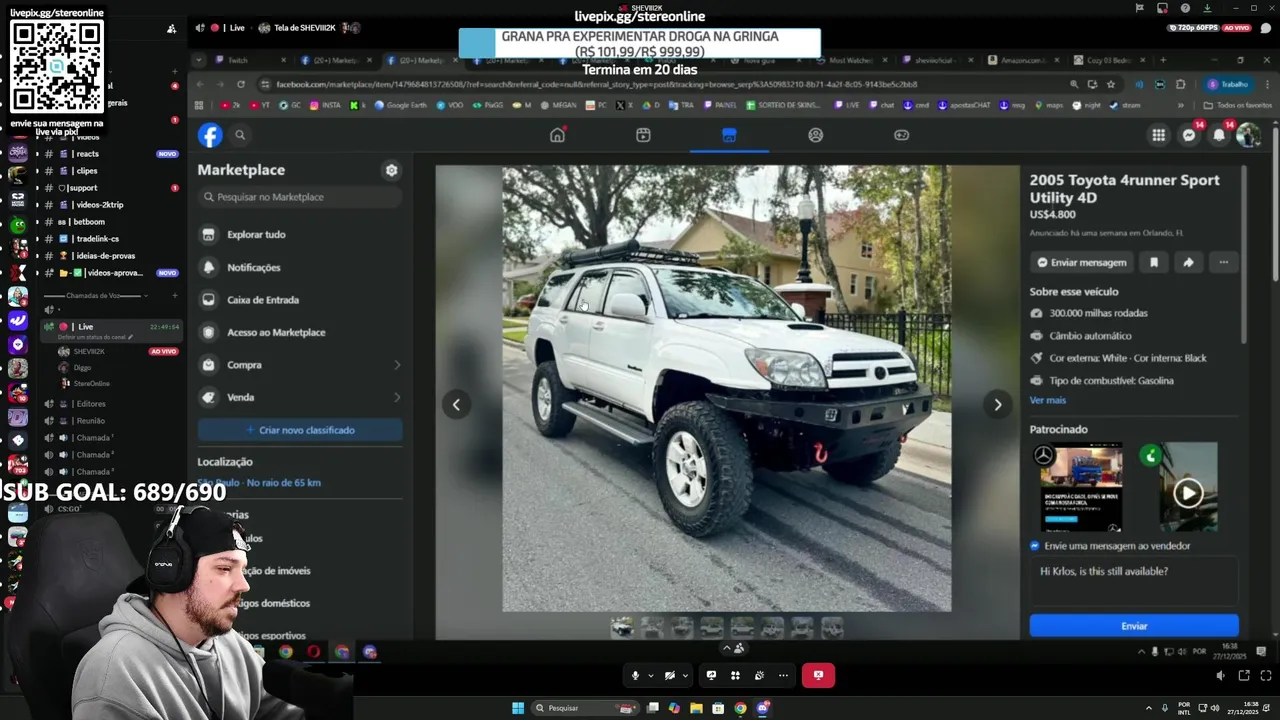Open the Facebook home logo
Viewport: 1280px width, 720px height.
(x=210, y=135)
